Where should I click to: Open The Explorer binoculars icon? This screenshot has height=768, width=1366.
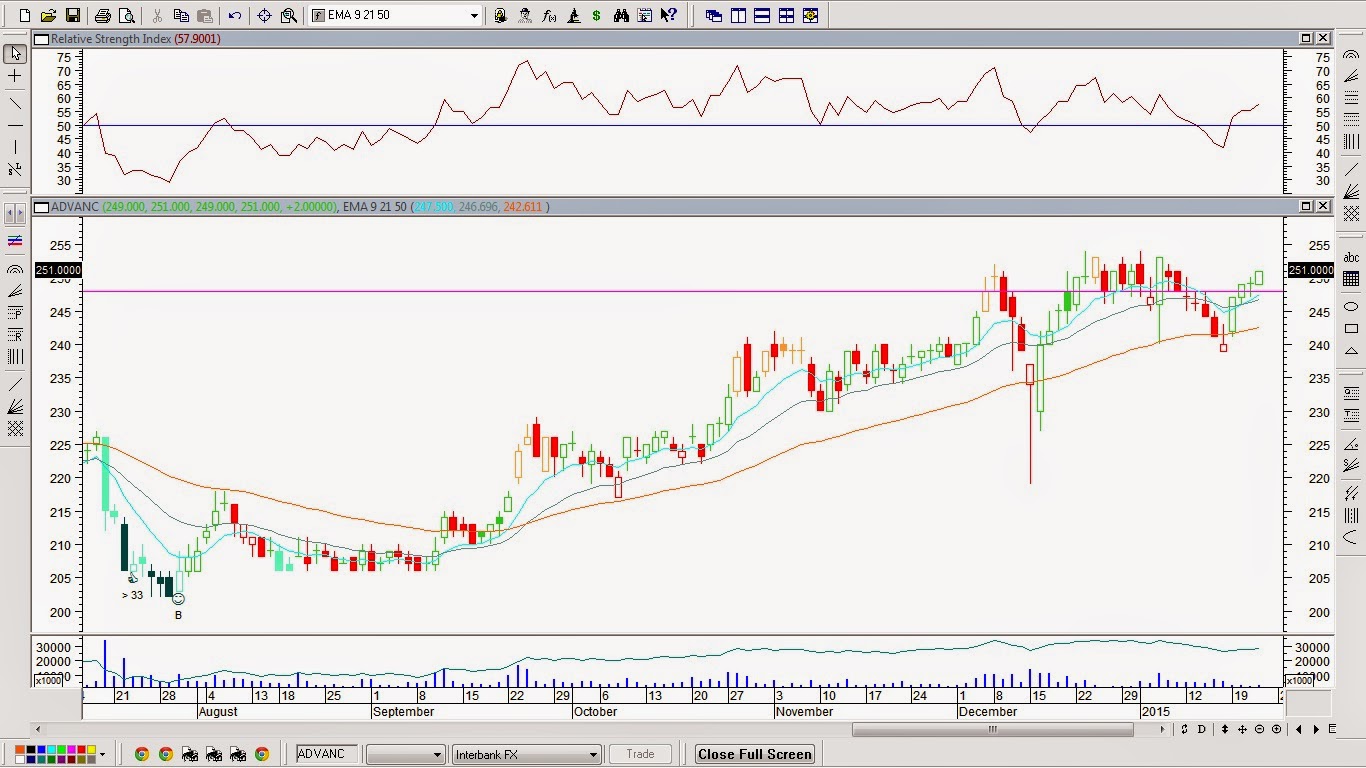(x=621, y=16)
